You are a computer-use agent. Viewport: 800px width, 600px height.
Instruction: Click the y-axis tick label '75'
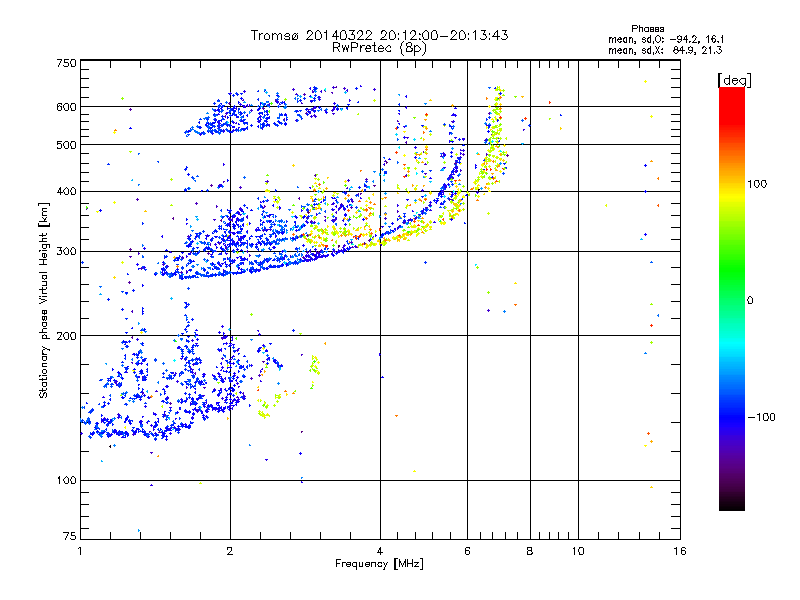tap(70, 536)
